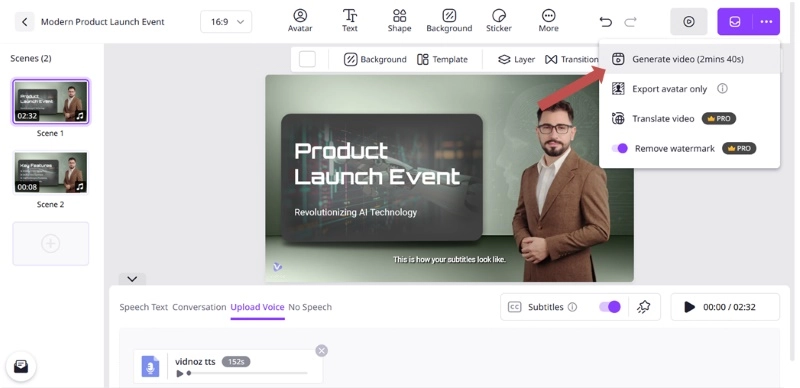This screenshot has height=388, width=800.
Task: Remove the vidnoz tts audio file
Action: (x=321, y=351)
